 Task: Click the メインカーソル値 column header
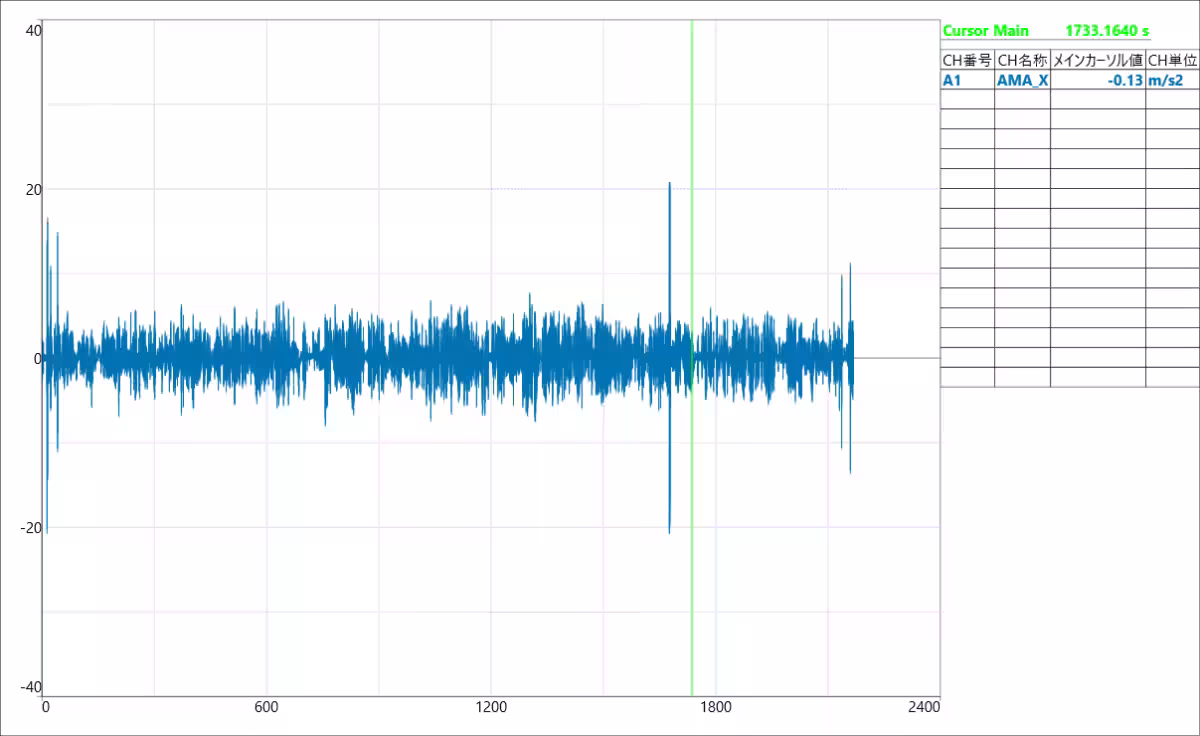click(1097, 60)
